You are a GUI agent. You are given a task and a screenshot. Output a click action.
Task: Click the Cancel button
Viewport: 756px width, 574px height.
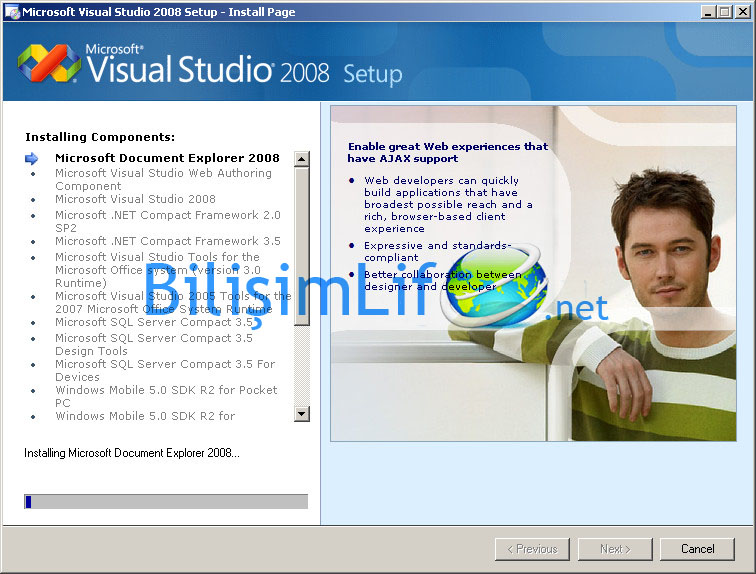(x=697, y=549)
